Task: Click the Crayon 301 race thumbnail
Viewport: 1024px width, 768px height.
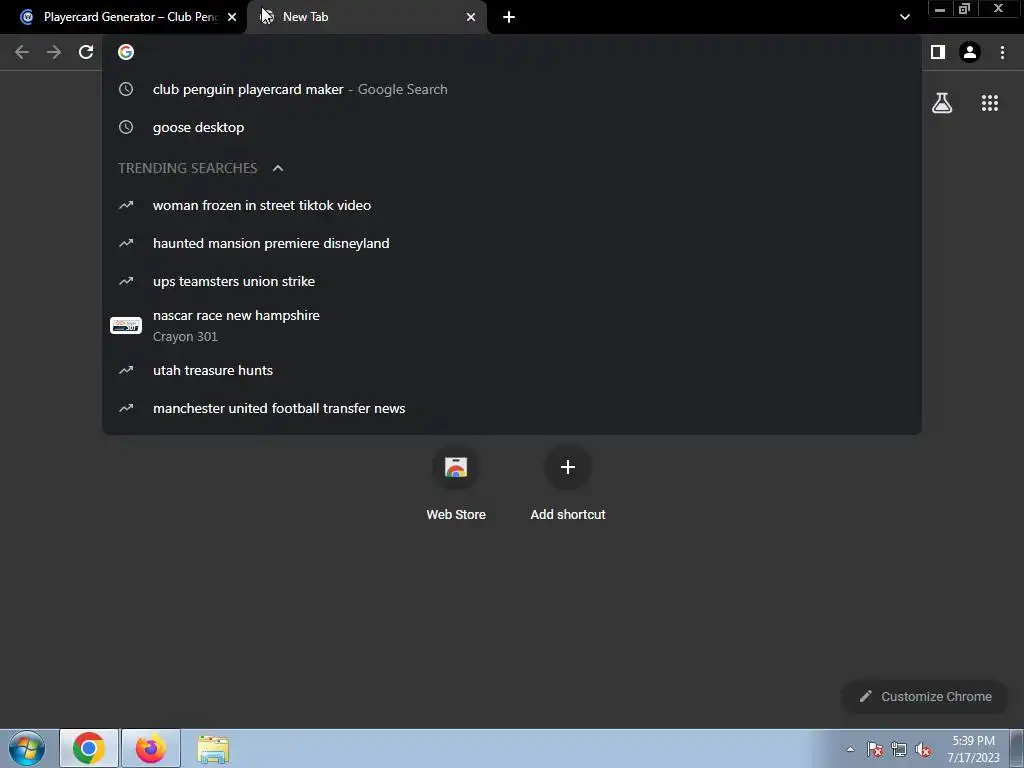Action: [x=126, y=325]
